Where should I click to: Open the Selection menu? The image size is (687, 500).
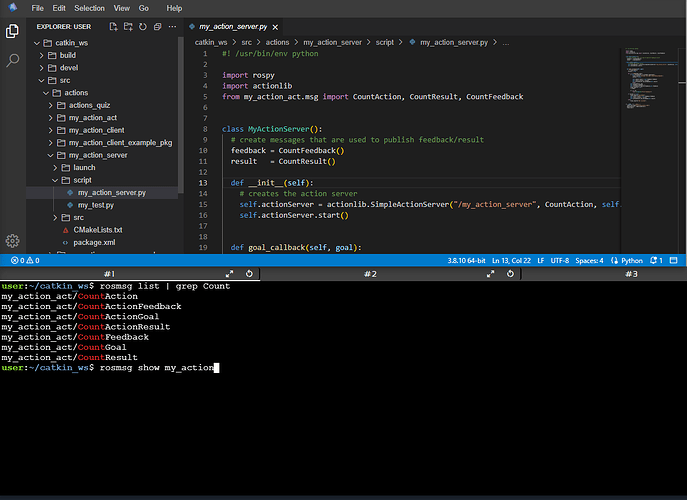coord(89,8)
